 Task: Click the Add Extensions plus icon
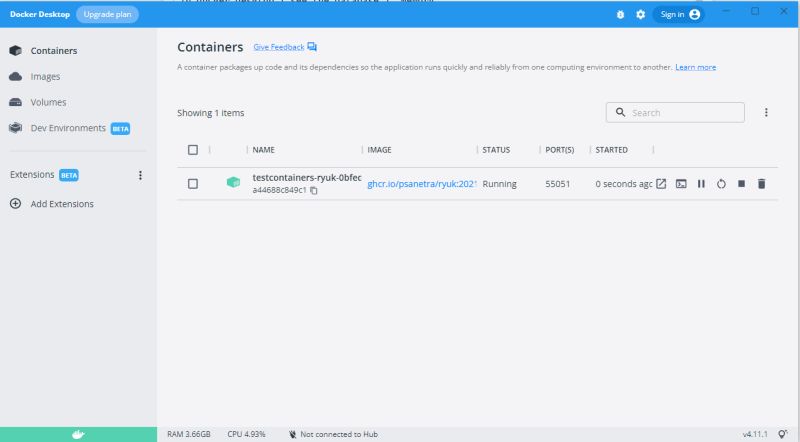tap(15, 204)
